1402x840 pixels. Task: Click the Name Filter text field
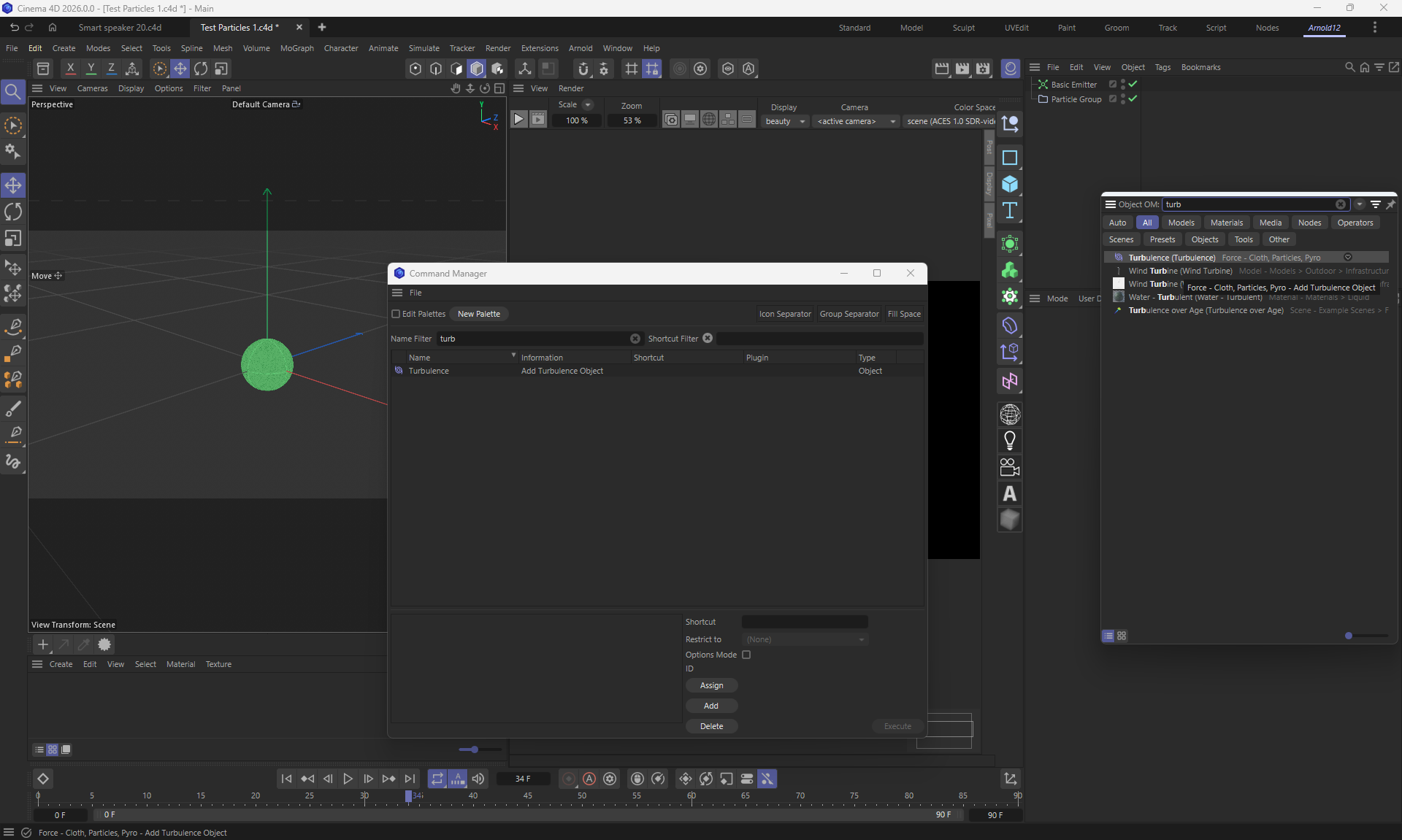pos(533,339)
